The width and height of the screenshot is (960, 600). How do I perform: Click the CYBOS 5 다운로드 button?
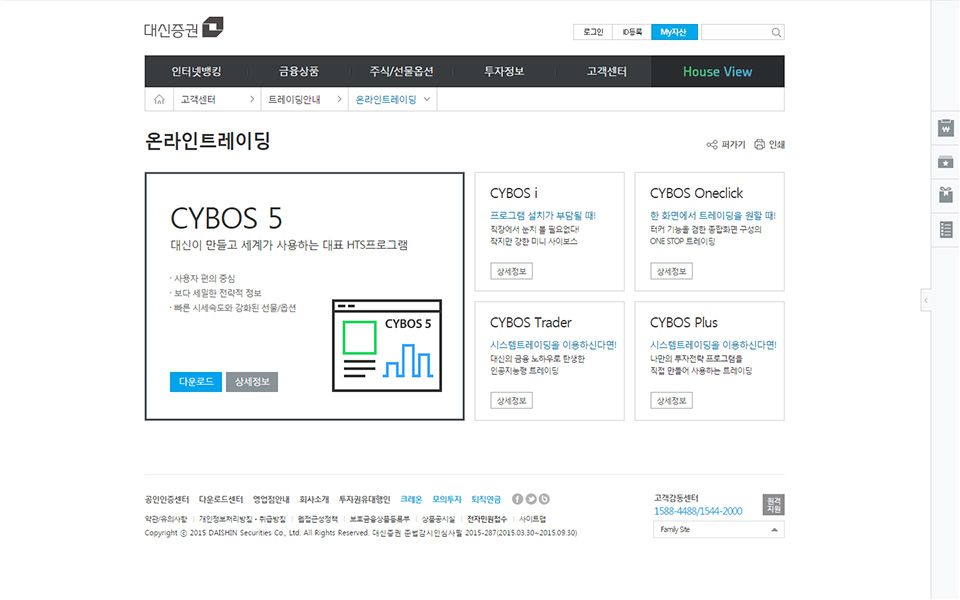click(x=196, y=382)
